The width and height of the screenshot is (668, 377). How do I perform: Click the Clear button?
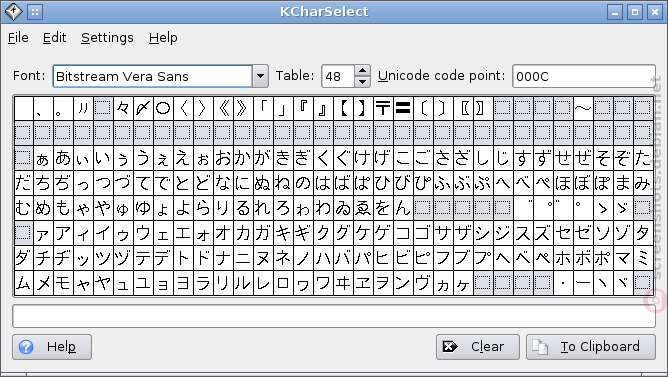pyautogui.click(x=478, y=347)
